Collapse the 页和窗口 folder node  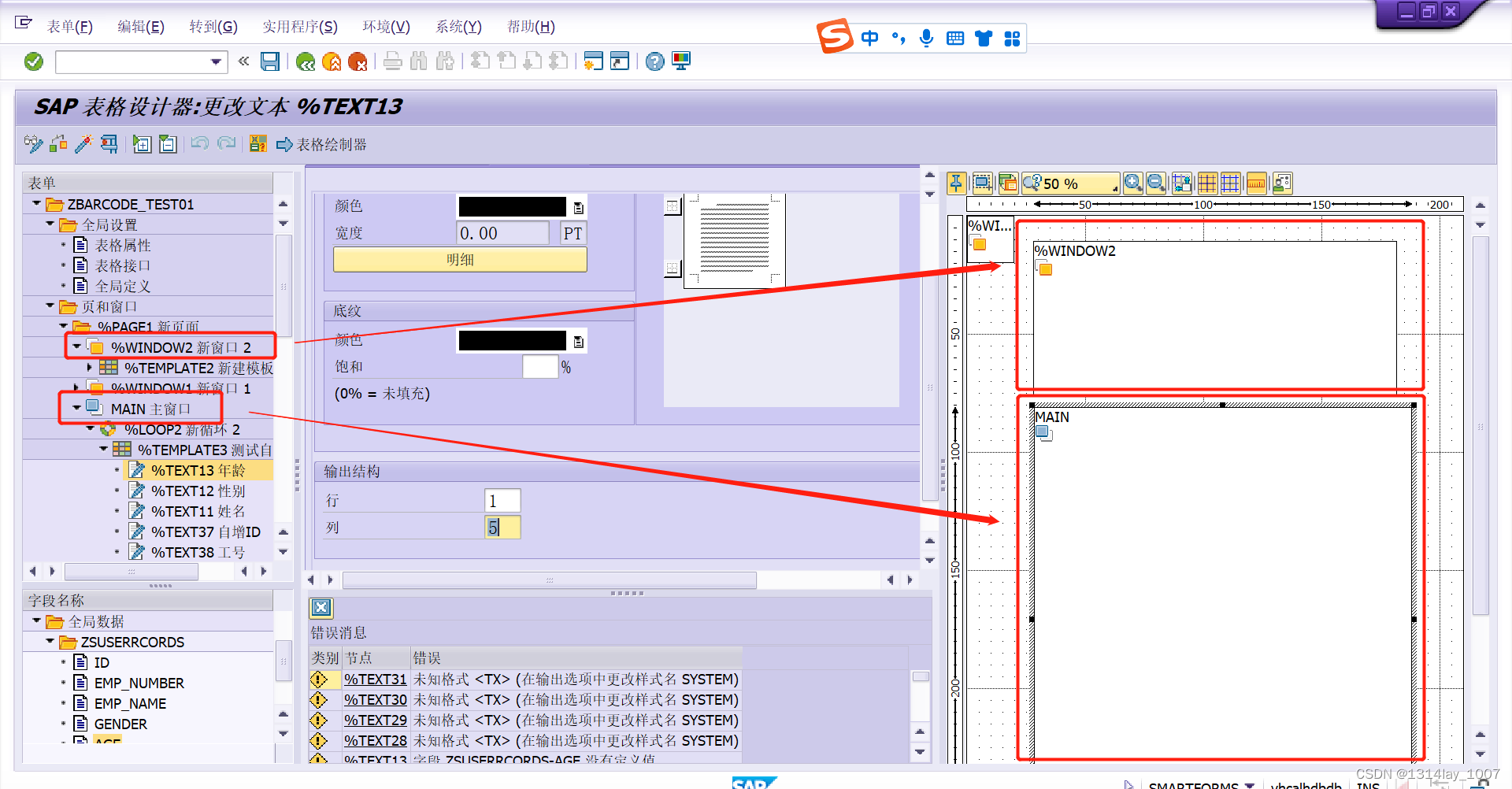pyautogui.click(x=50, y=306)
